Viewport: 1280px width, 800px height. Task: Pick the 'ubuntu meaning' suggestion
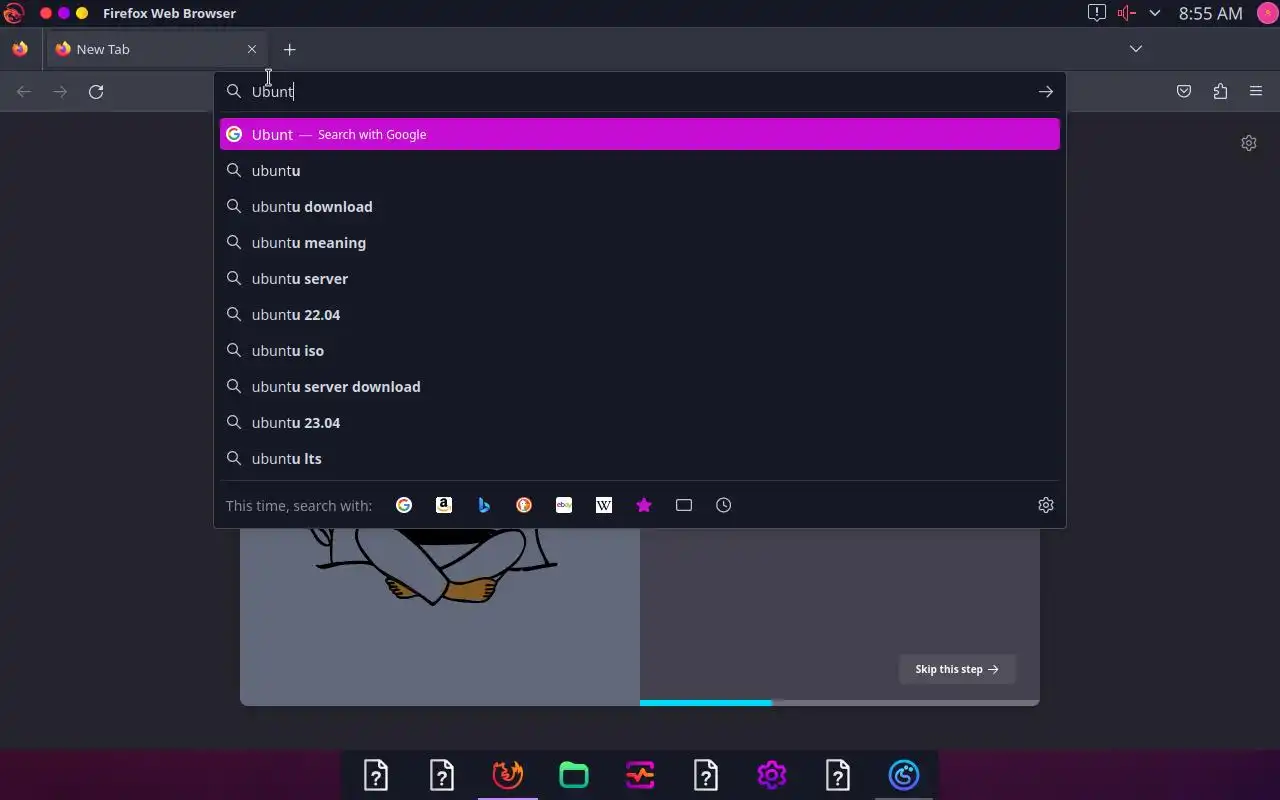pos(640,242)
